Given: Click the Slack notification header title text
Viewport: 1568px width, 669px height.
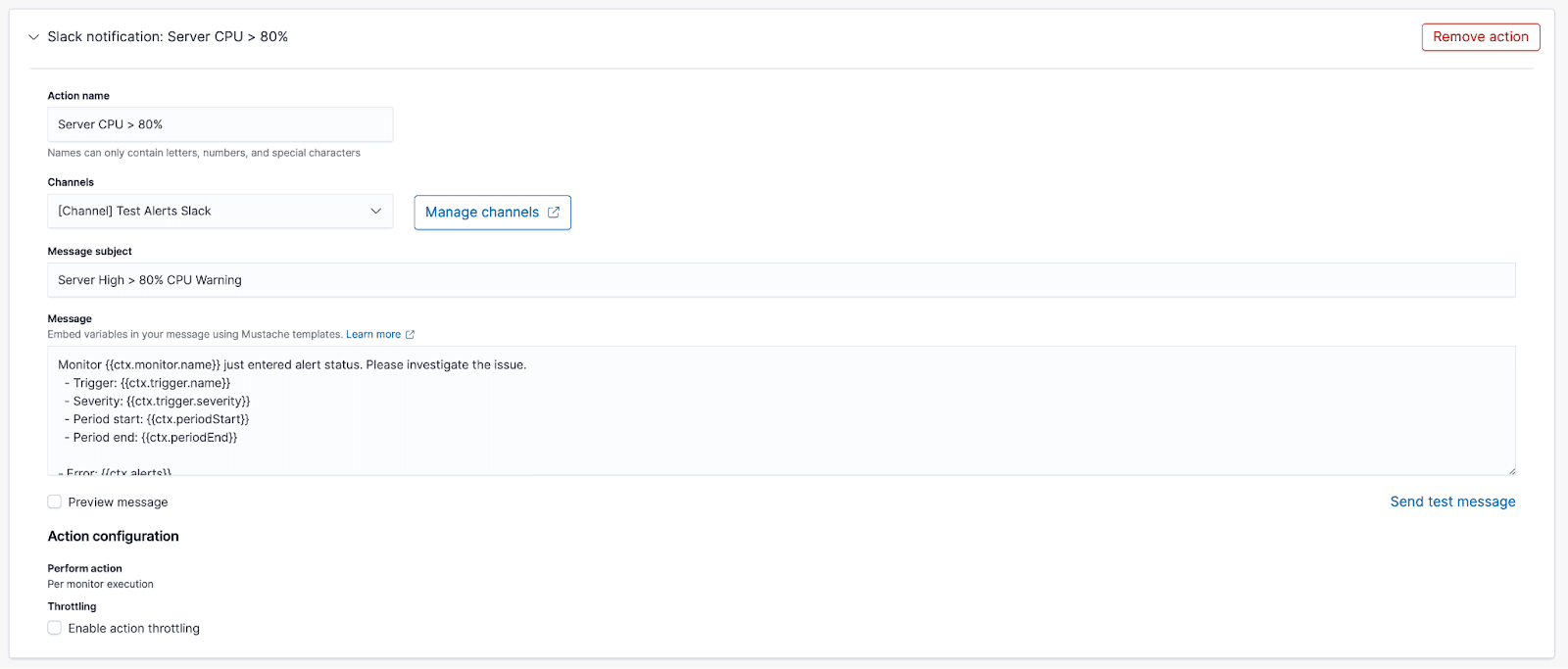Looking at the screenshot, I should pyautogui.click(x=168, y=37).
